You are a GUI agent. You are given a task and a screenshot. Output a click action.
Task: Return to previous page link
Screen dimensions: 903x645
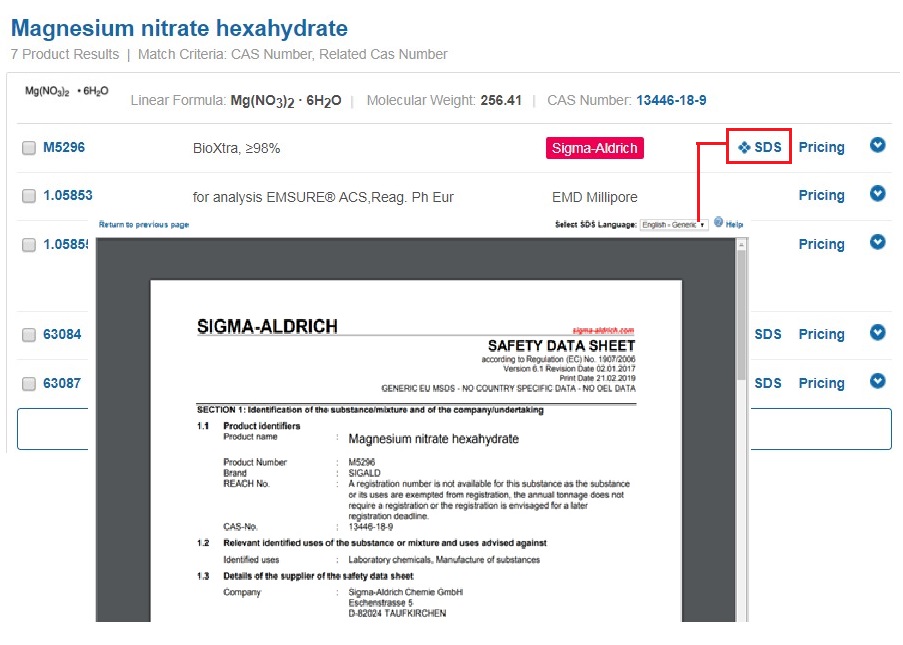[x=144, y=225]
